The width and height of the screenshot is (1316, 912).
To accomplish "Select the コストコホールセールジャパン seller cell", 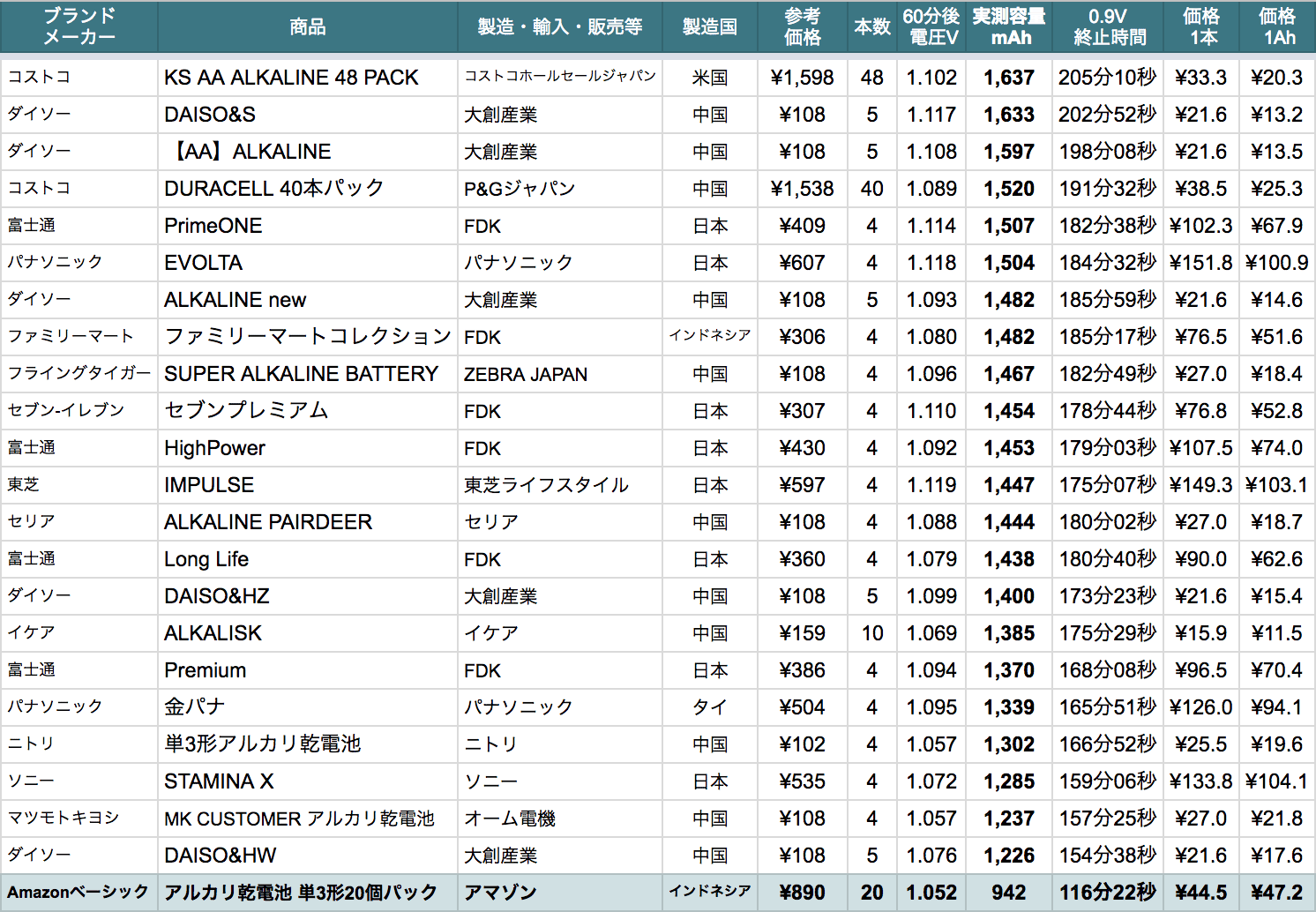I will (x=560, y=77).
